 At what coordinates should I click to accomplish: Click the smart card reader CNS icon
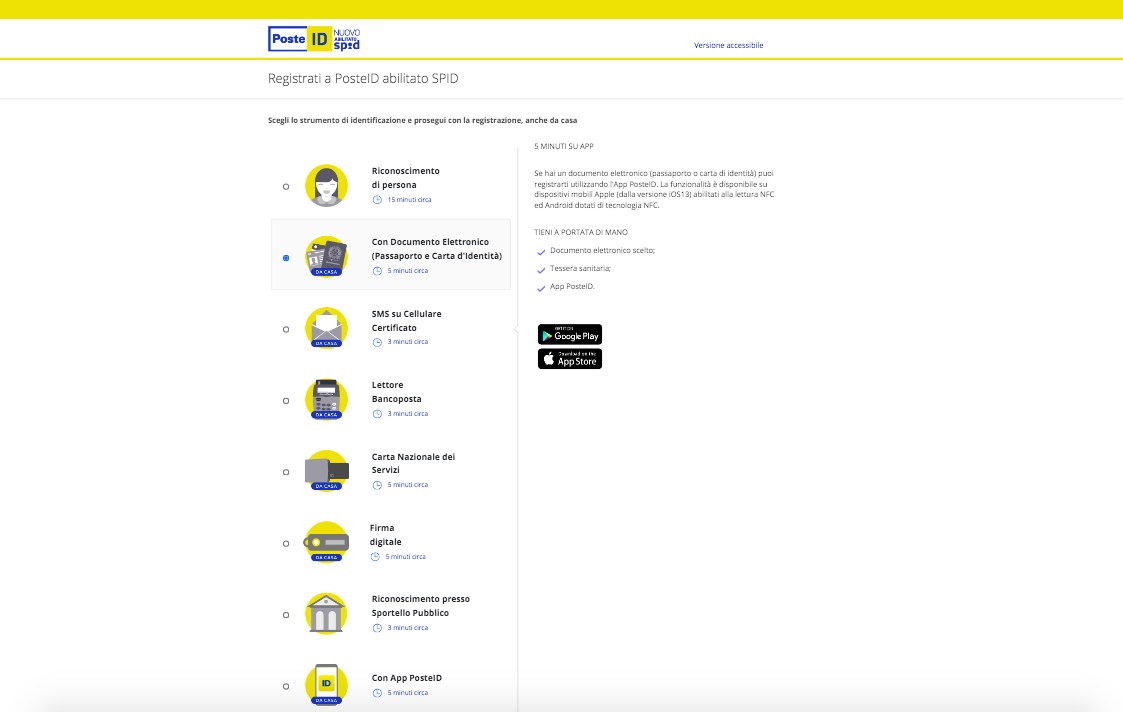(x=327, y=471)
